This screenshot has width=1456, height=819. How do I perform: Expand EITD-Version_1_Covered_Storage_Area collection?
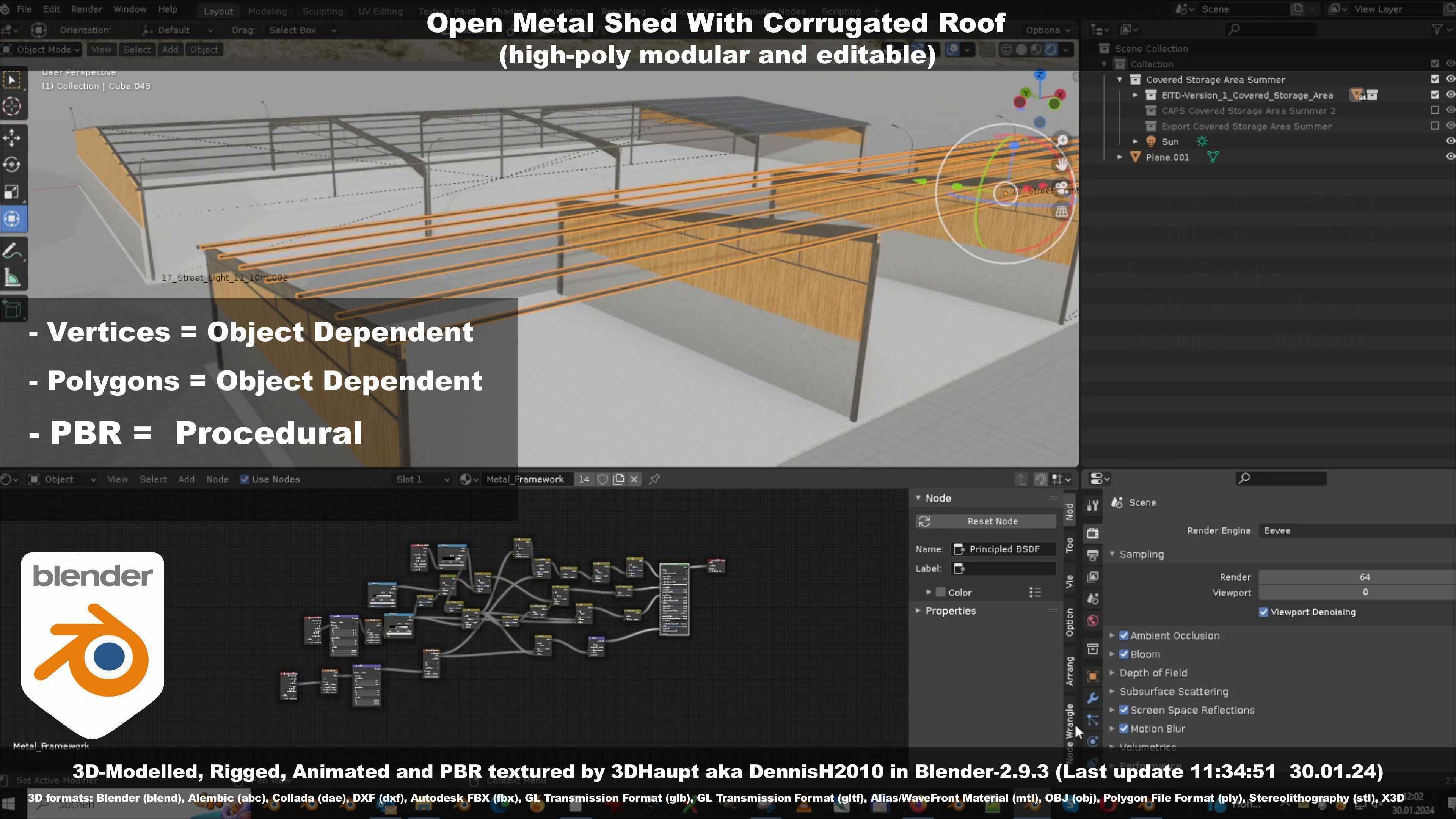(x=1135, y=95)
